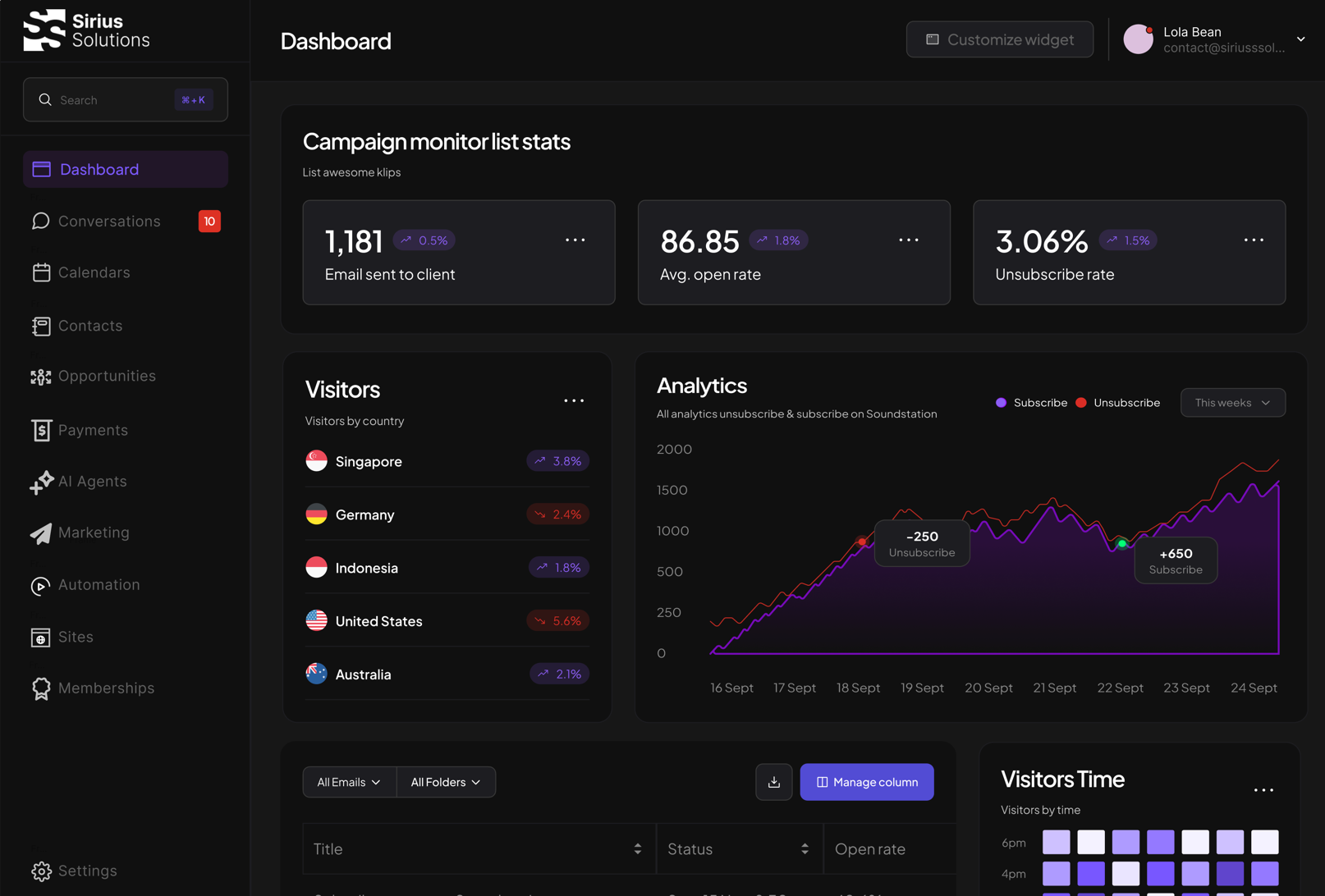This screenshot has width=1325, height=896.
Task: Open Visitors card three-dot menu
Action: 574,401
